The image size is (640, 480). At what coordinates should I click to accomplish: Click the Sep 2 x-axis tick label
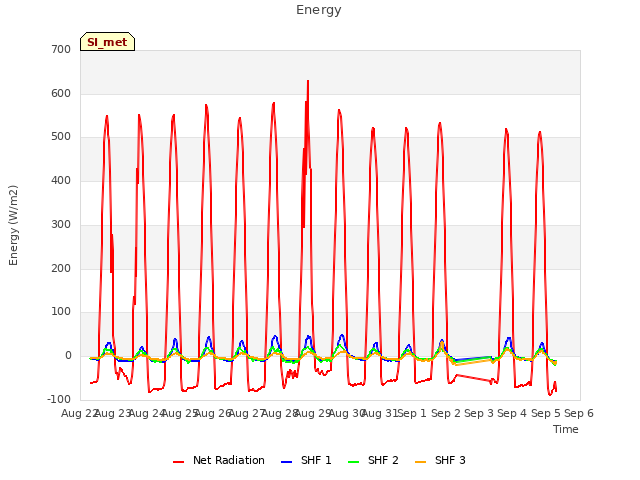(446, 413)
